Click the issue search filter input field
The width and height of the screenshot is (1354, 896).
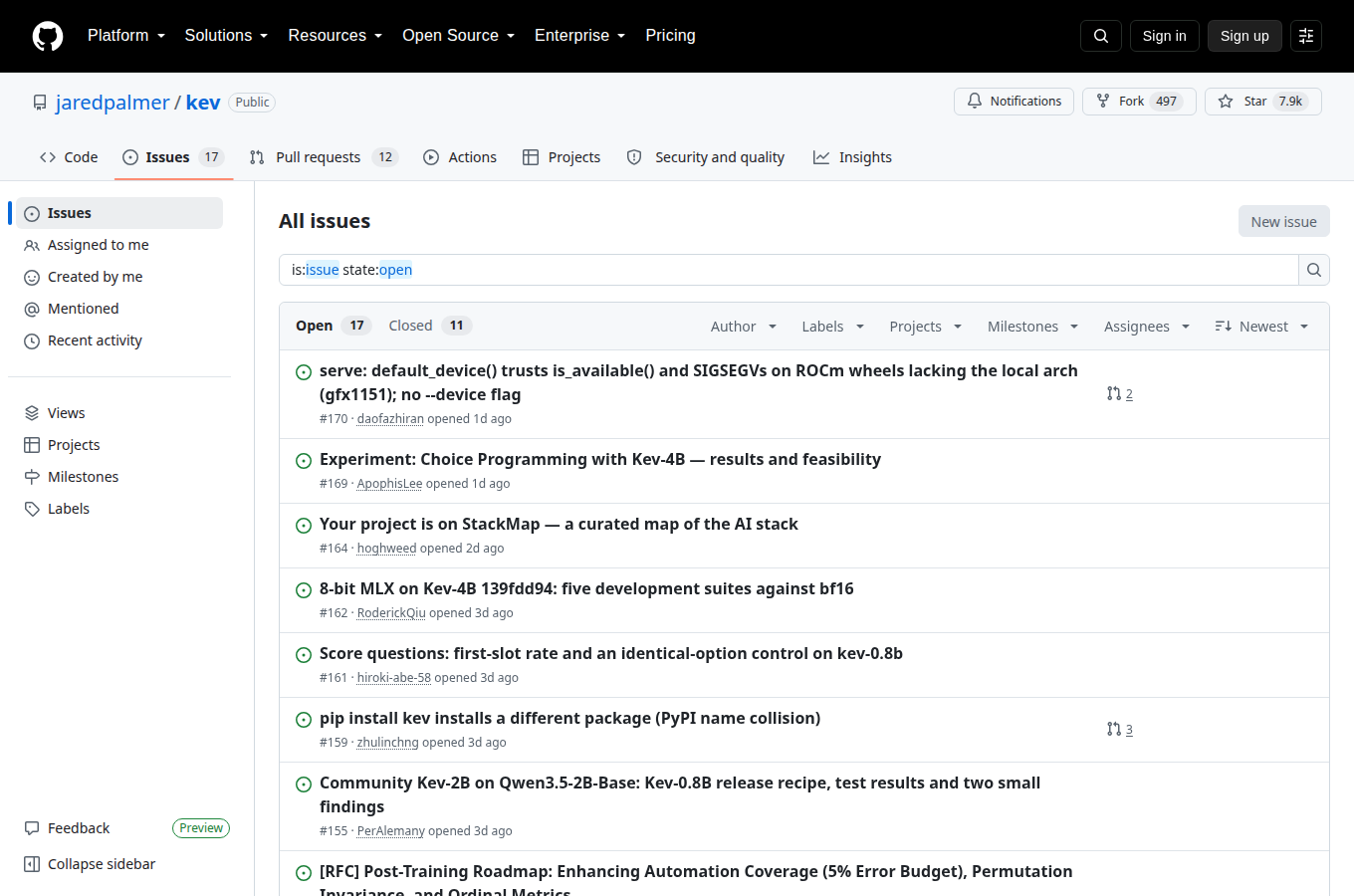(x=789, y=270)
